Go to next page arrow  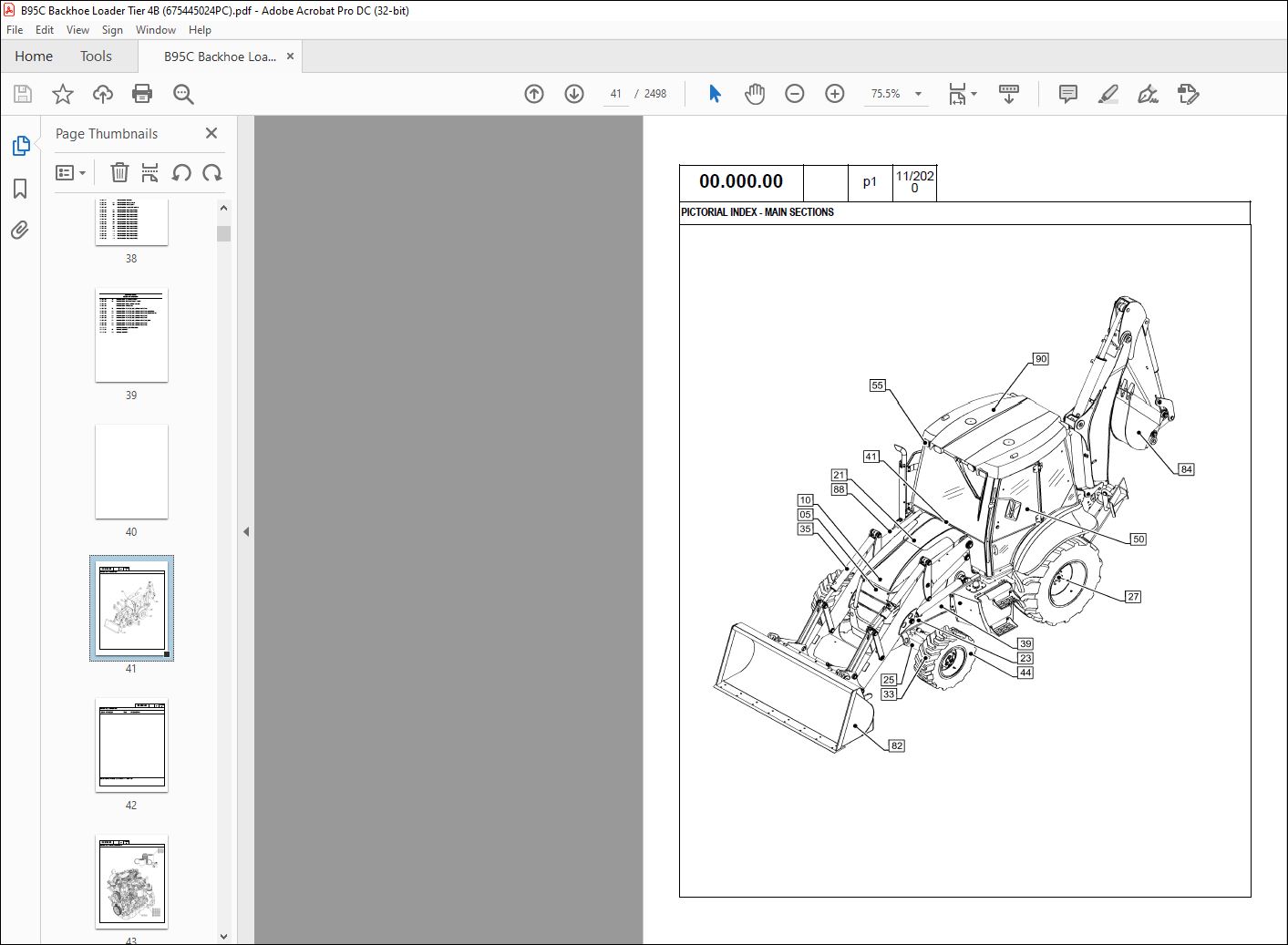pyautogui.click(x=574, y=94)
